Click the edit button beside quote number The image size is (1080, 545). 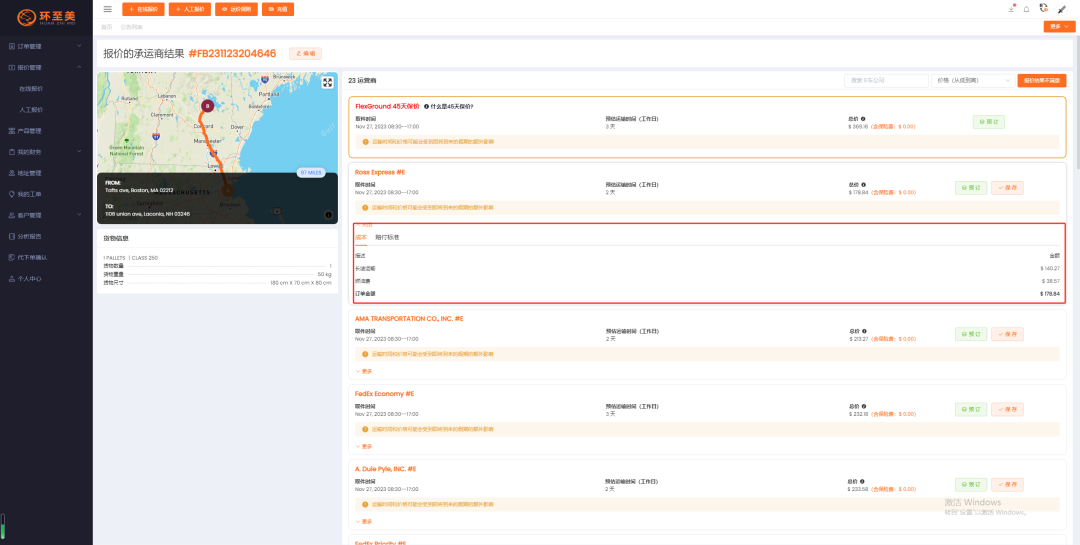tap(305, 54)
